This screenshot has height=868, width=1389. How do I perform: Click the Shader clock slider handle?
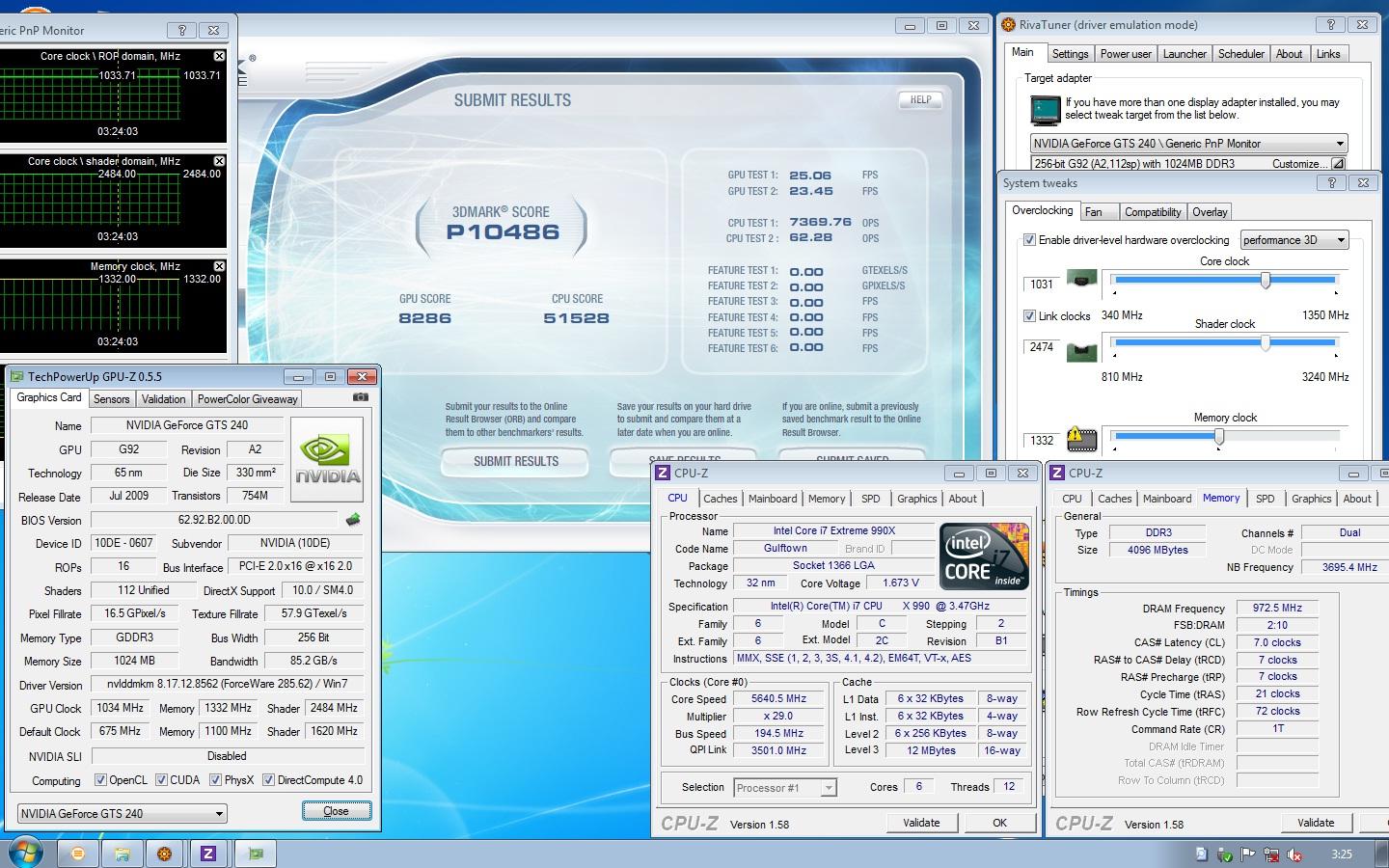(x=1265, y=342)
